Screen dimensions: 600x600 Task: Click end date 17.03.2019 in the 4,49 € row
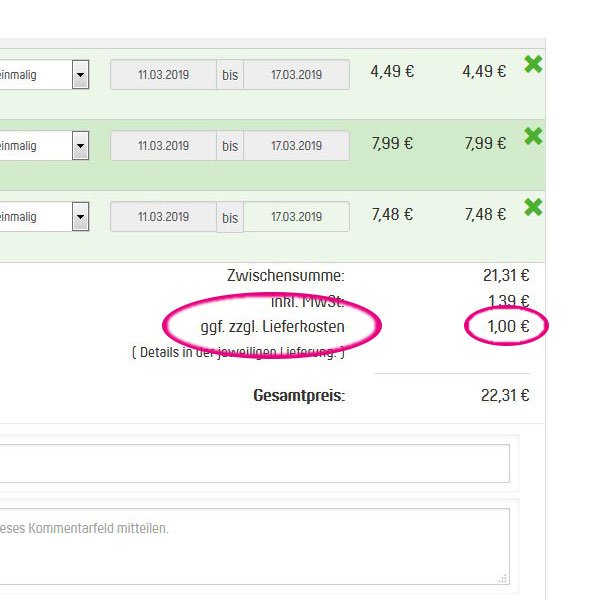click(x=296, y=75)
